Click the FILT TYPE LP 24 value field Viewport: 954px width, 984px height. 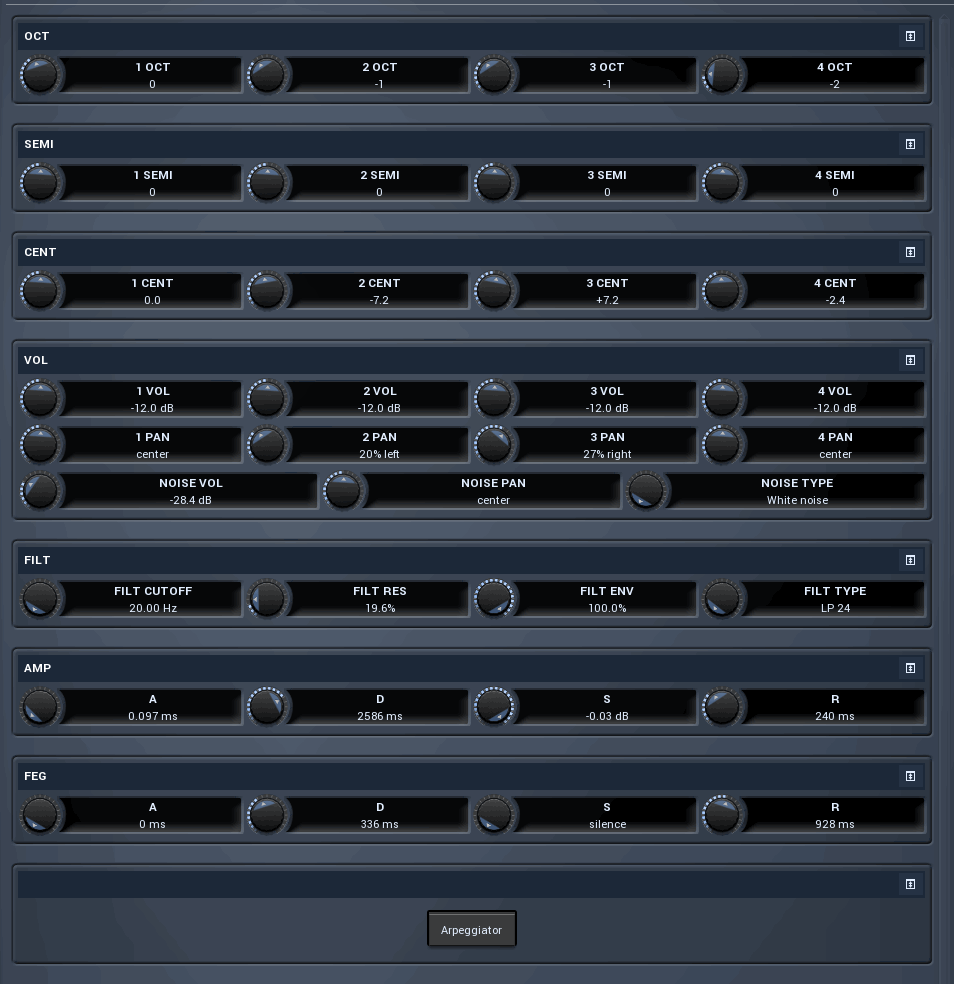835,599
